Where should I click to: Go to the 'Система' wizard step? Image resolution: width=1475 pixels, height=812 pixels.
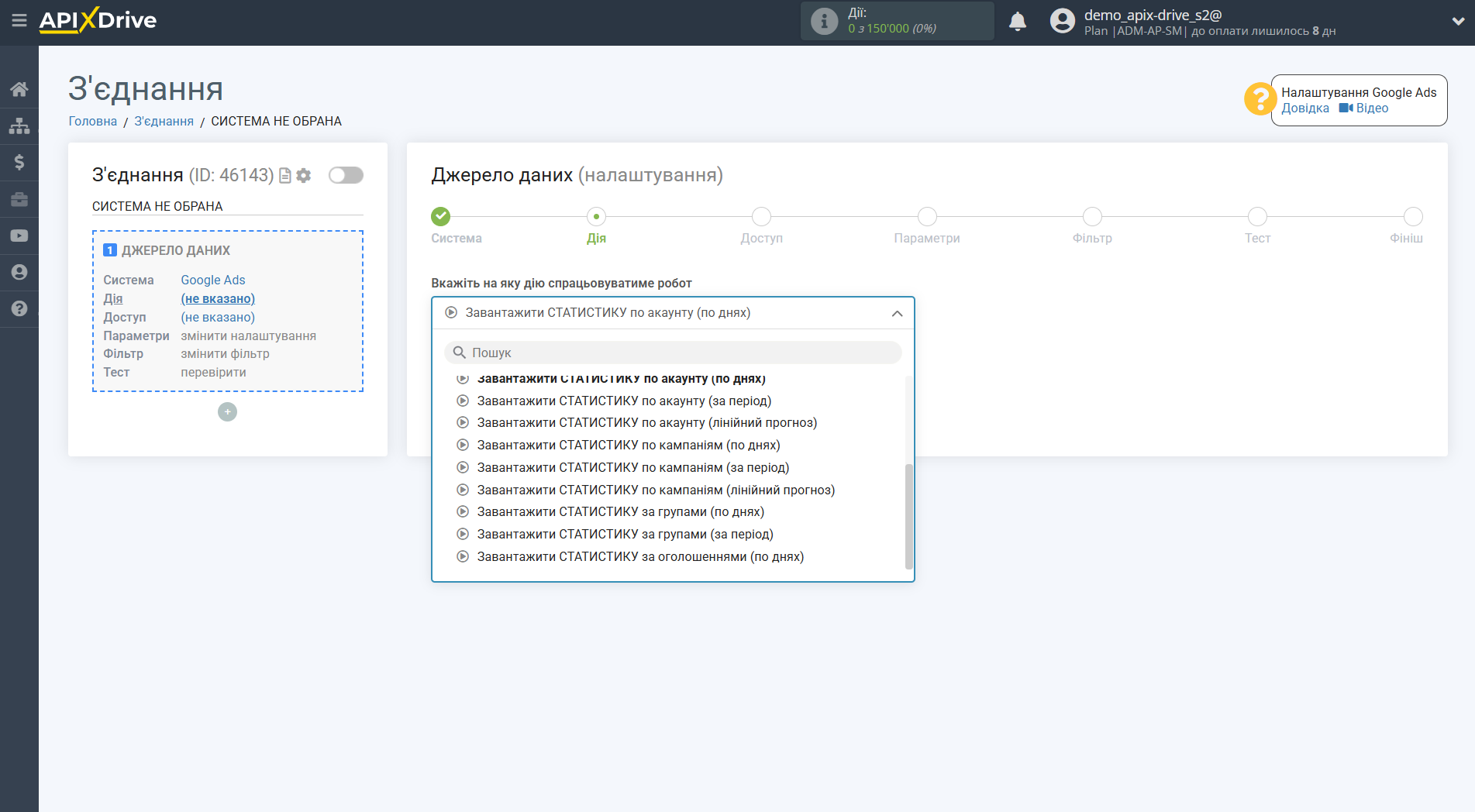click(x=441, y=217)
